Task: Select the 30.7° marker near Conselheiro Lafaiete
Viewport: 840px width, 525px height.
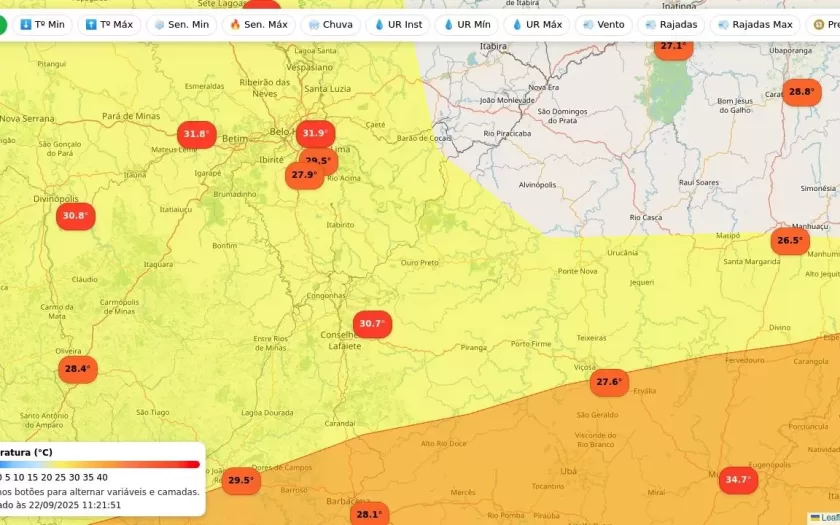Action: (372, 324)
